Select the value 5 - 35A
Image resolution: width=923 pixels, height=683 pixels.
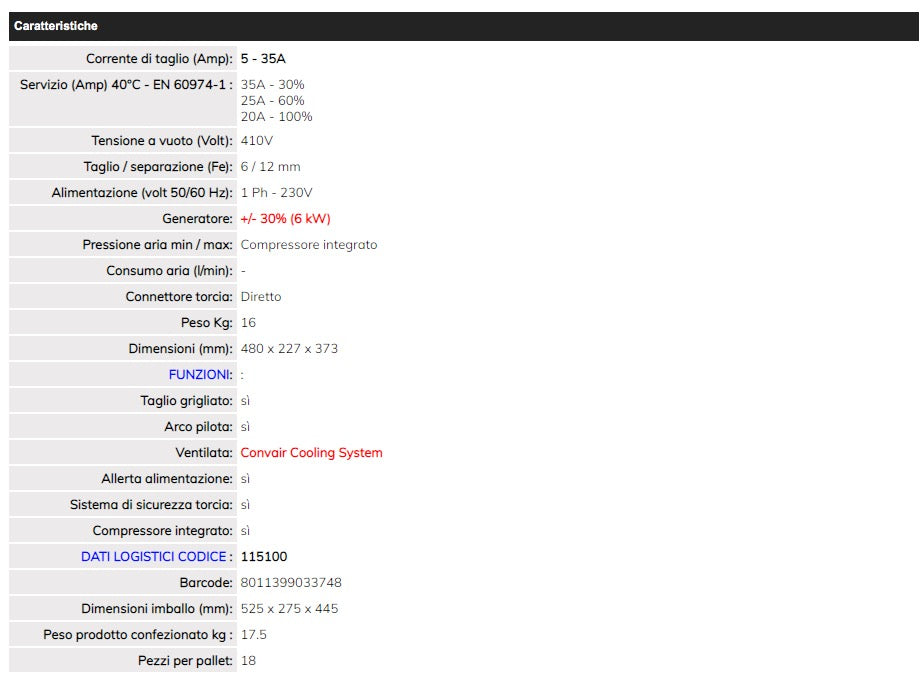click(263, 59)
